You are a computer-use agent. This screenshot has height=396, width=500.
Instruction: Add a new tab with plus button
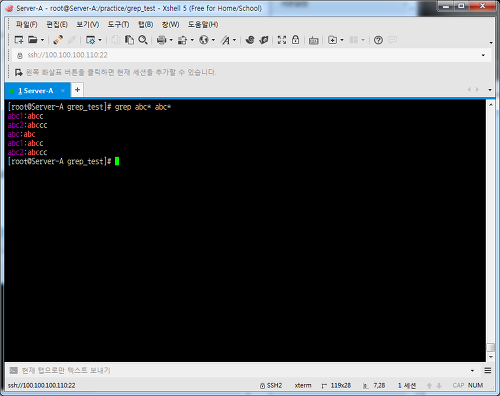[77, 90]
